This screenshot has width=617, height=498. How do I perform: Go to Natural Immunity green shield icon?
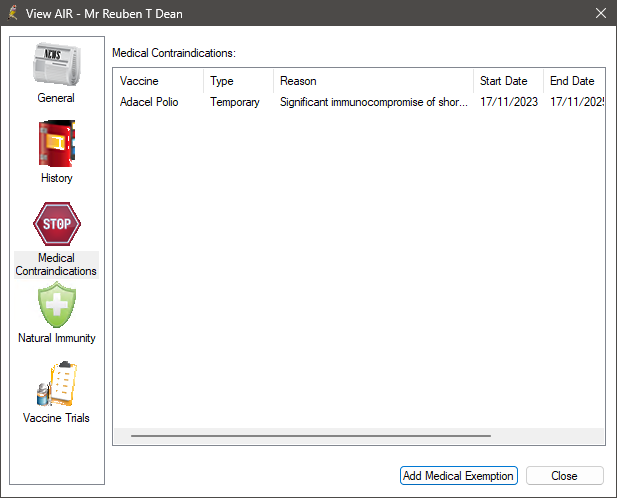56,305
